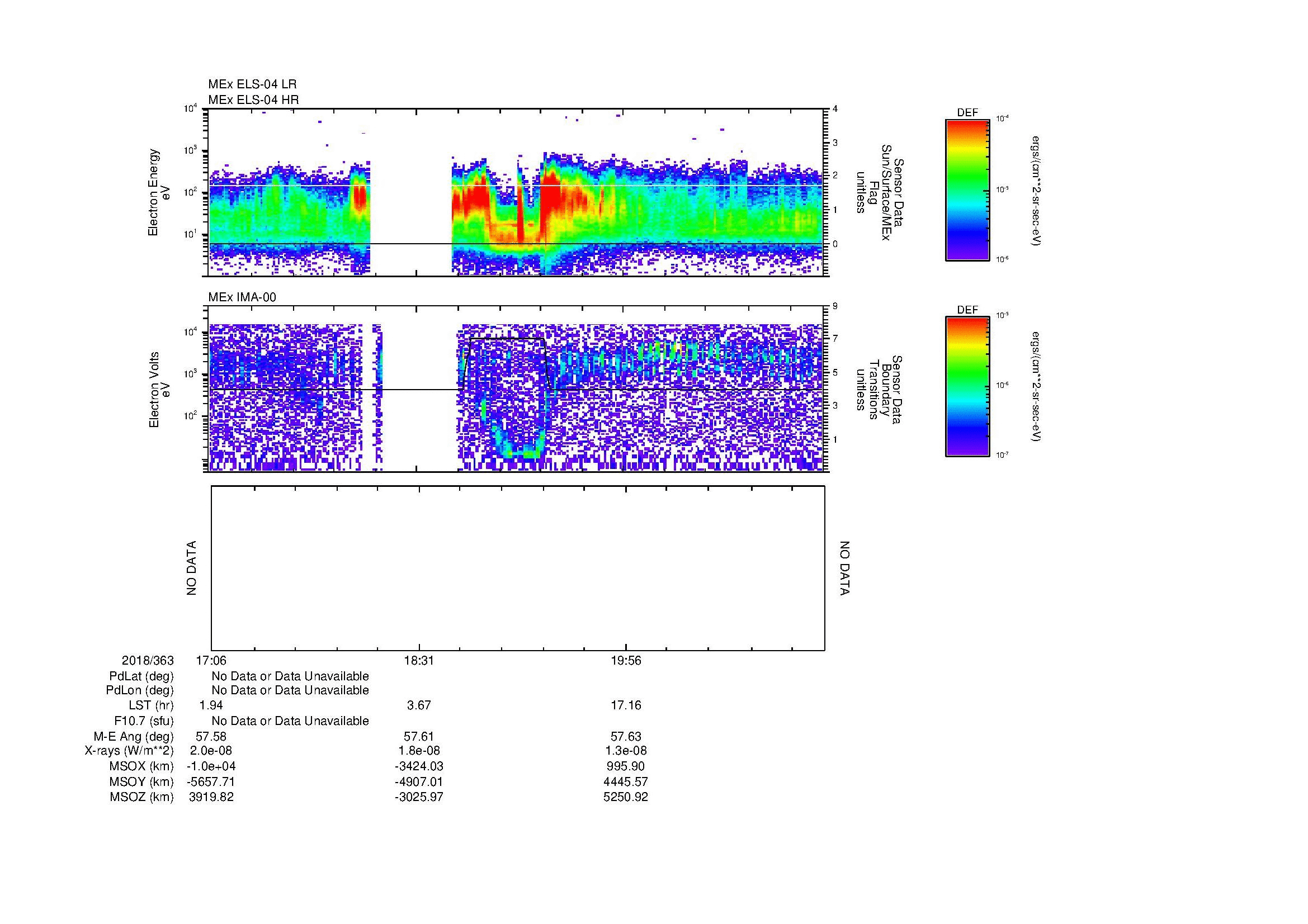This screenshot has height=924, width=1308.
Task: Click the left NO DATA label
Action: pyautogui.click(x=191, y=568)
